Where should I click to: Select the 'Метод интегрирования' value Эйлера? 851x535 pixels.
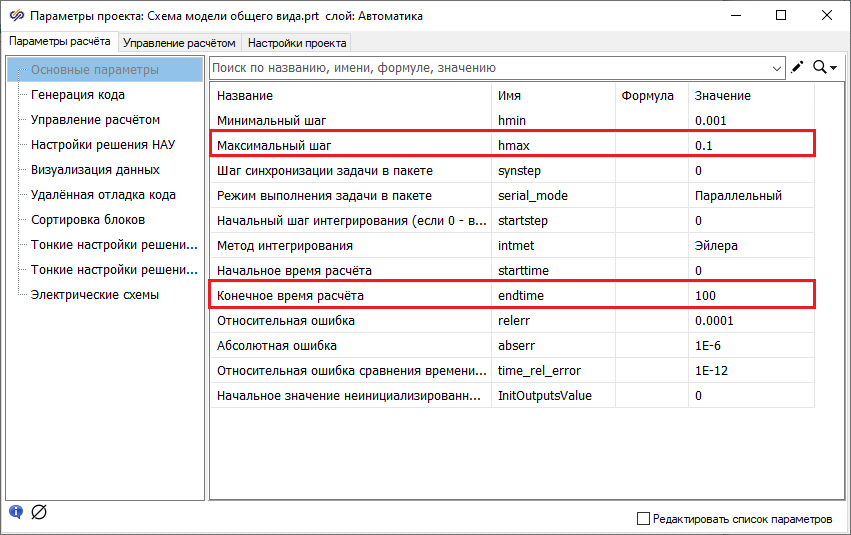click(750, 245)
